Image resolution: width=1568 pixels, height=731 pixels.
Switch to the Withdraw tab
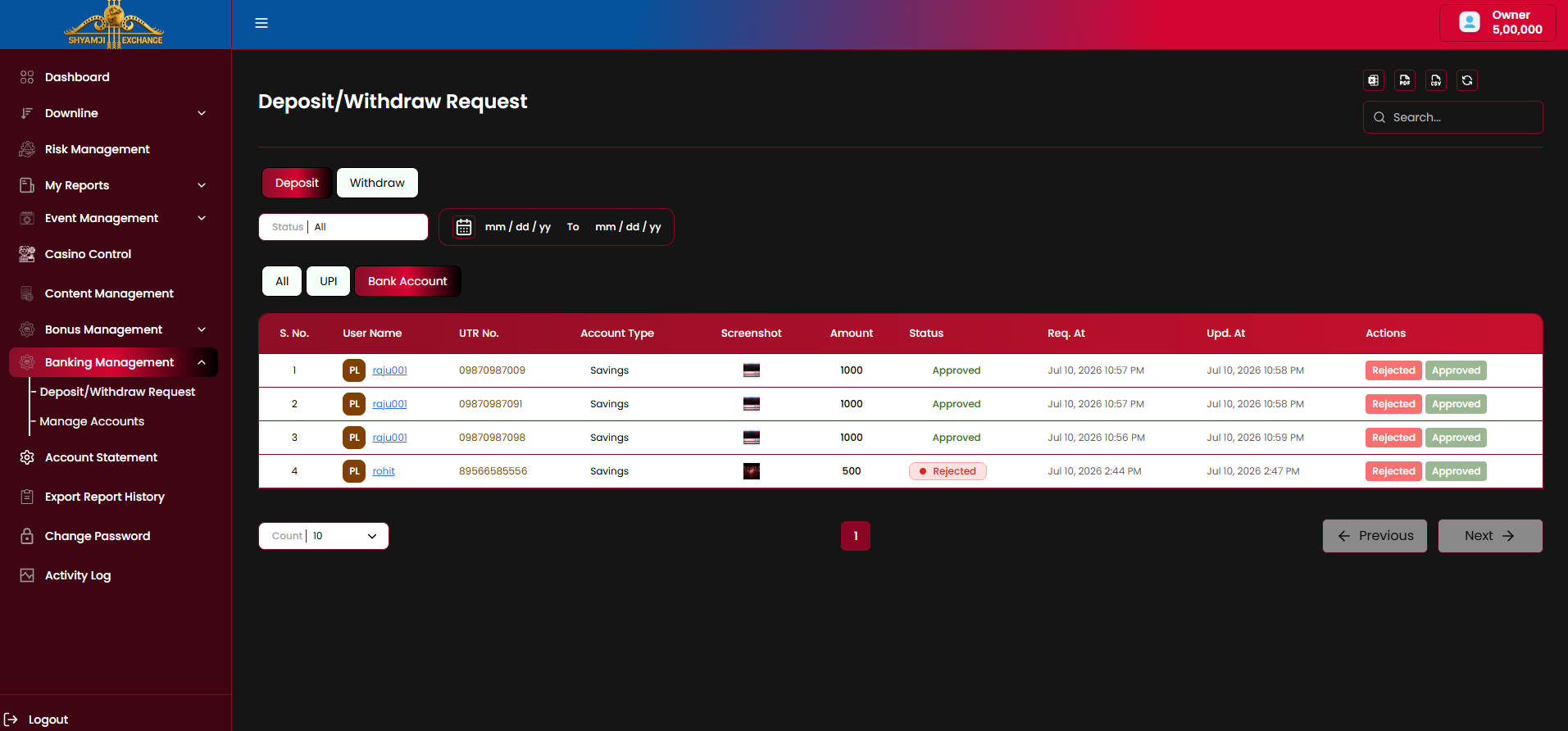[x=377, y=183]
